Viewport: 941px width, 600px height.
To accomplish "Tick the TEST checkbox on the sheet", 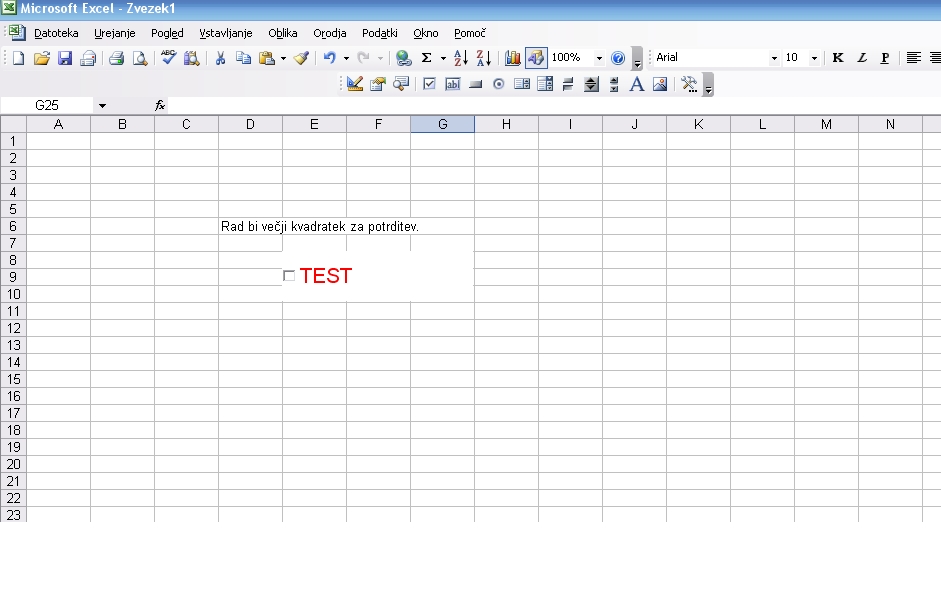I will [289, 276].
